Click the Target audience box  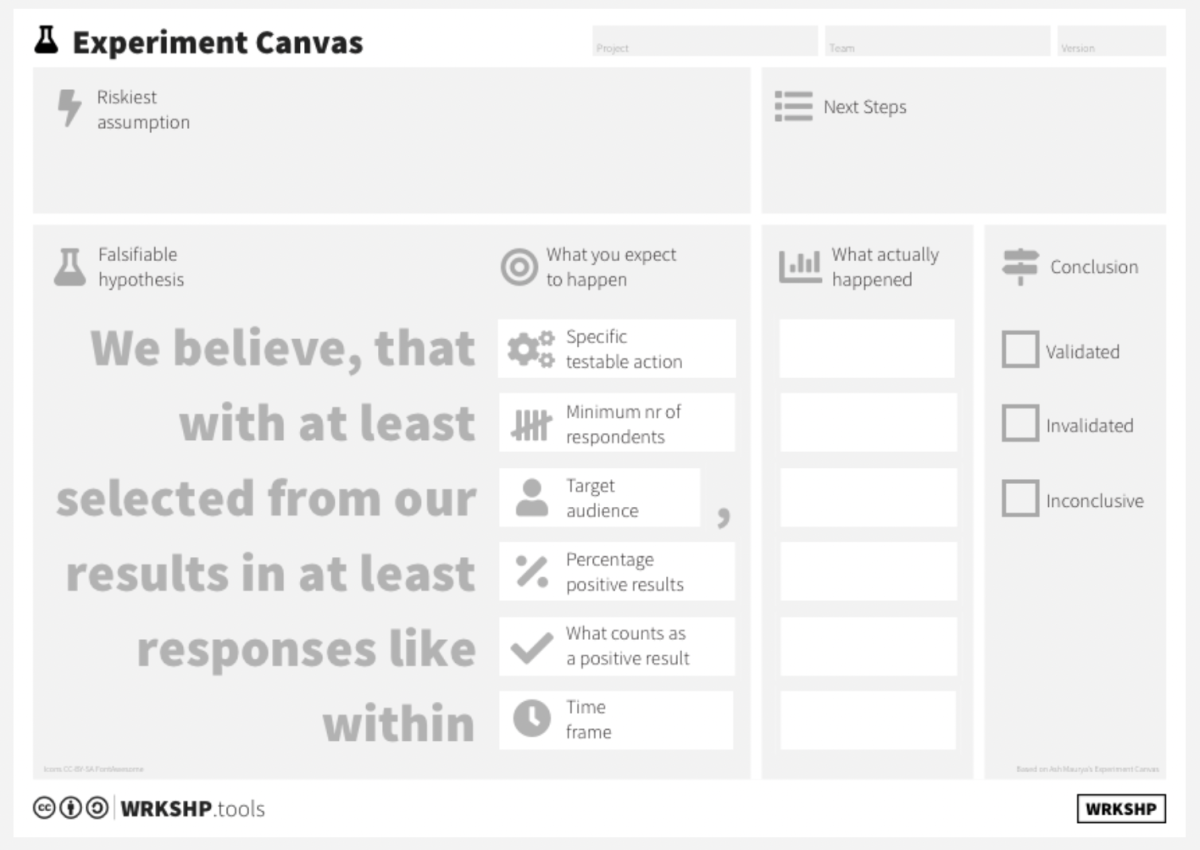(600, 498)
